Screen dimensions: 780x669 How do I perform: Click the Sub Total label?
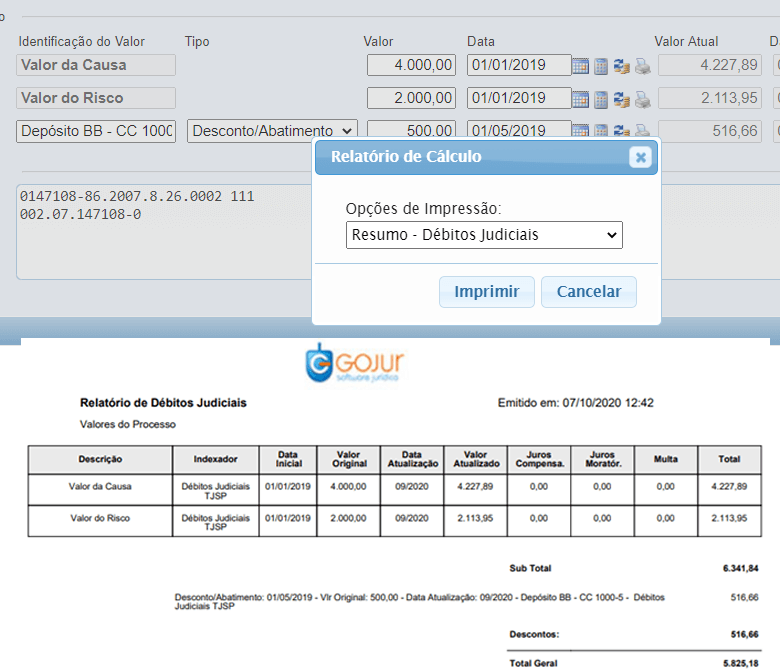(530, 568)
